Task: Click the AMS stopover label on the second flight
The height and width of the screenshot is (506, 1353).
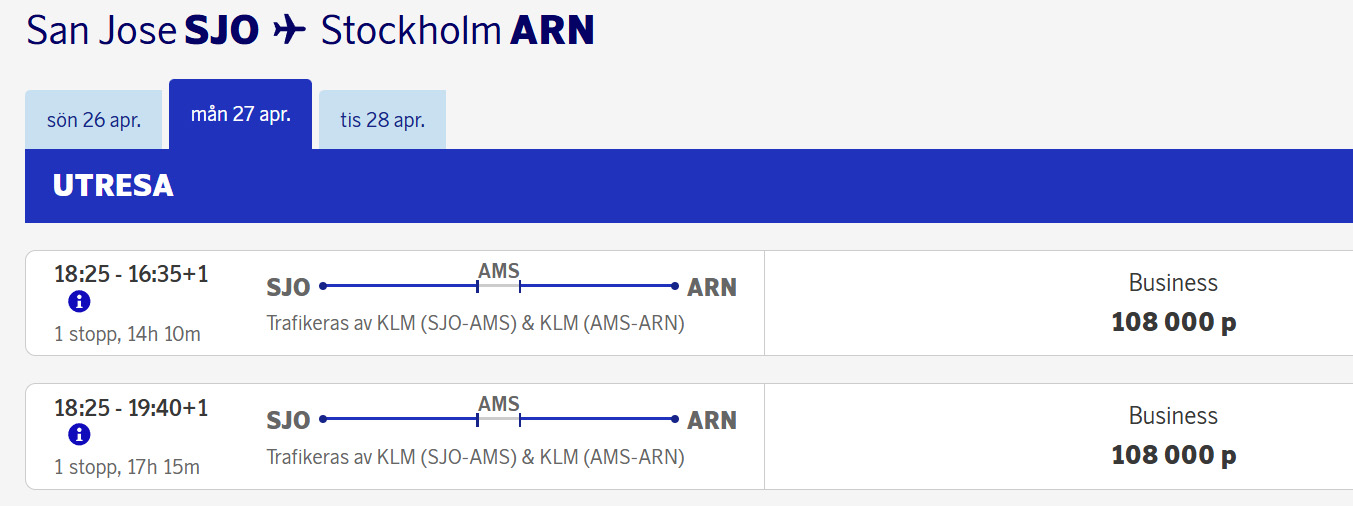Action: [x=499, y=404]
